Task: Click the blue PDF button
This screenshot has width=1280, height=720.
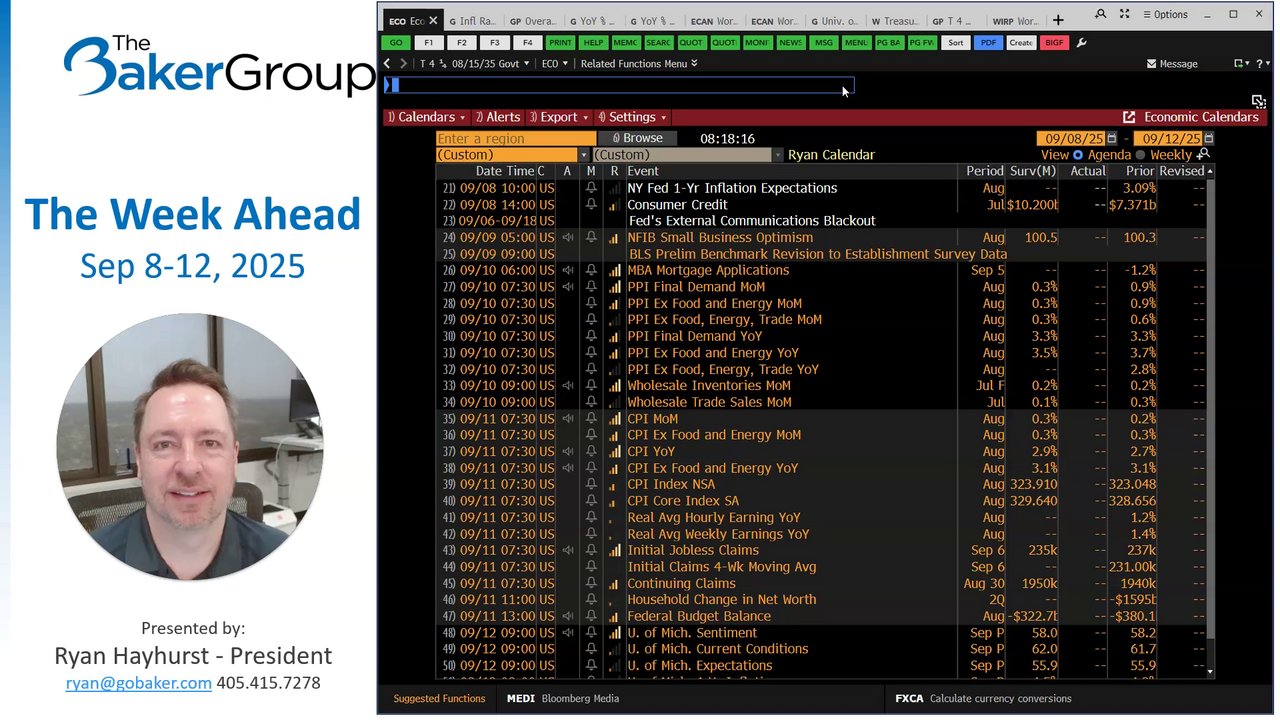Action: (988, 43)
